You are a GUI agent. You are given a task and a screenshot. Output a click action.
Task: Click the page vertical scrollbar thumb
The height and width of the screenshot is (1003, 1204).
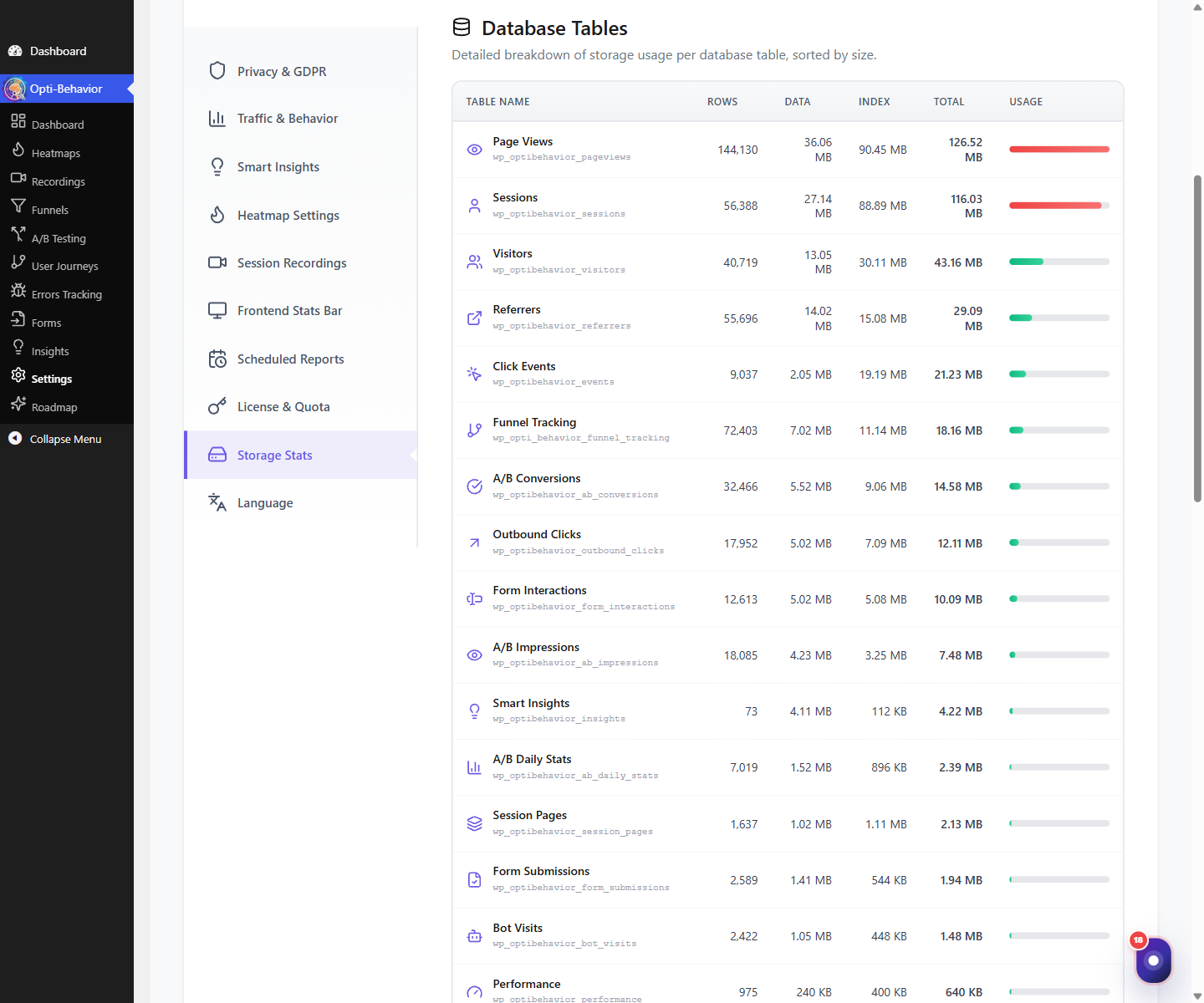pos(1197,339)
